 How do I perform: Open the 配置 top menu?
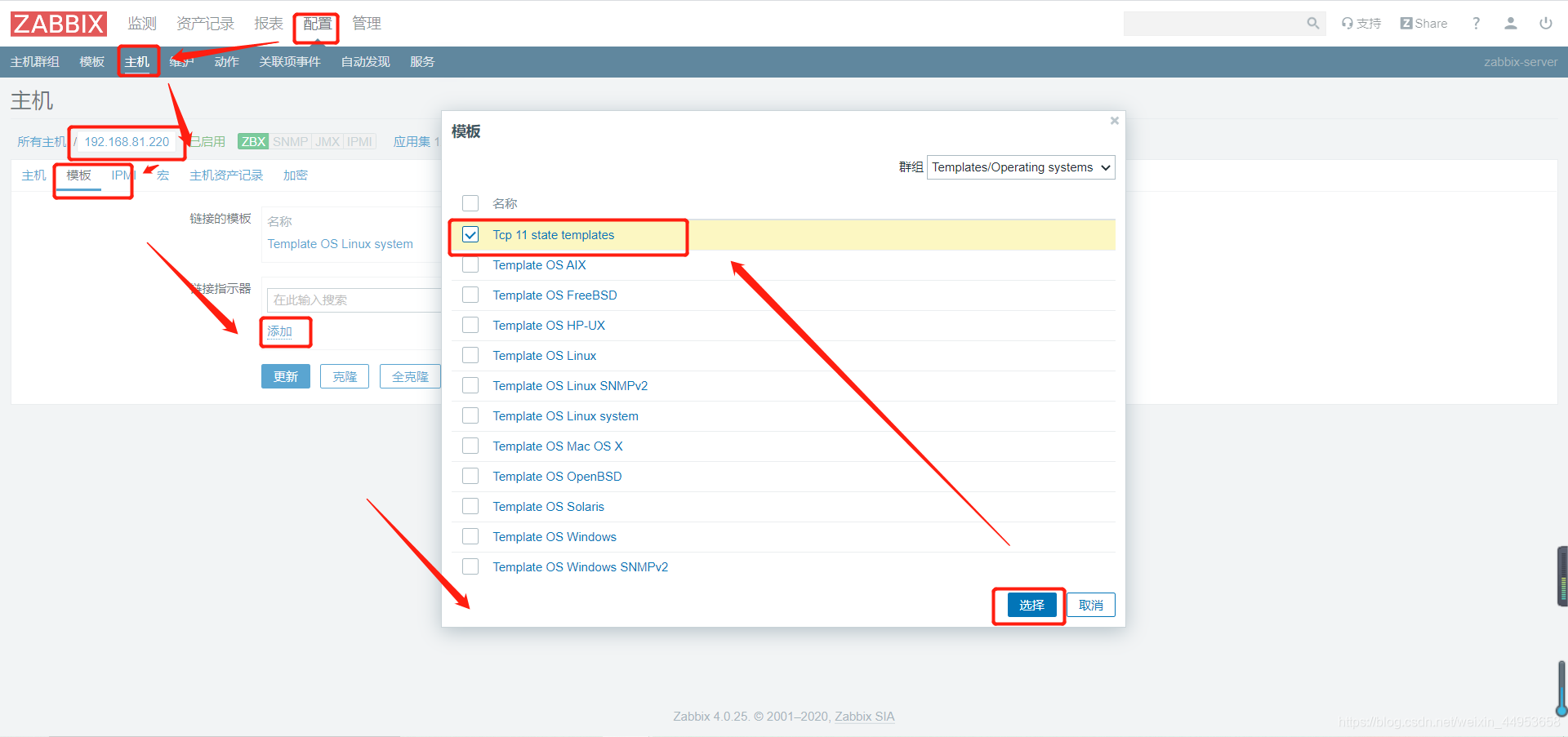pos(318,24)
